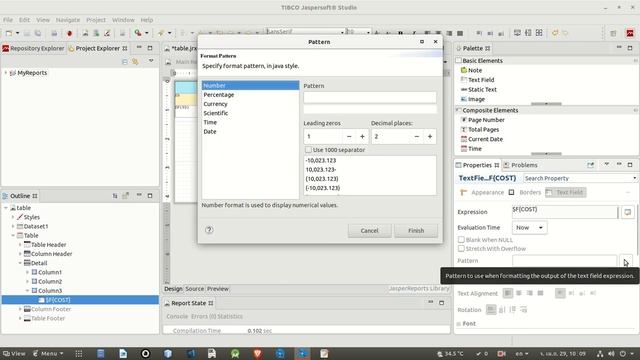Expand Table Header node in Outline
The height and width of the screenshot is (360, 640).
pyautogui.click(x=20, y=244)
